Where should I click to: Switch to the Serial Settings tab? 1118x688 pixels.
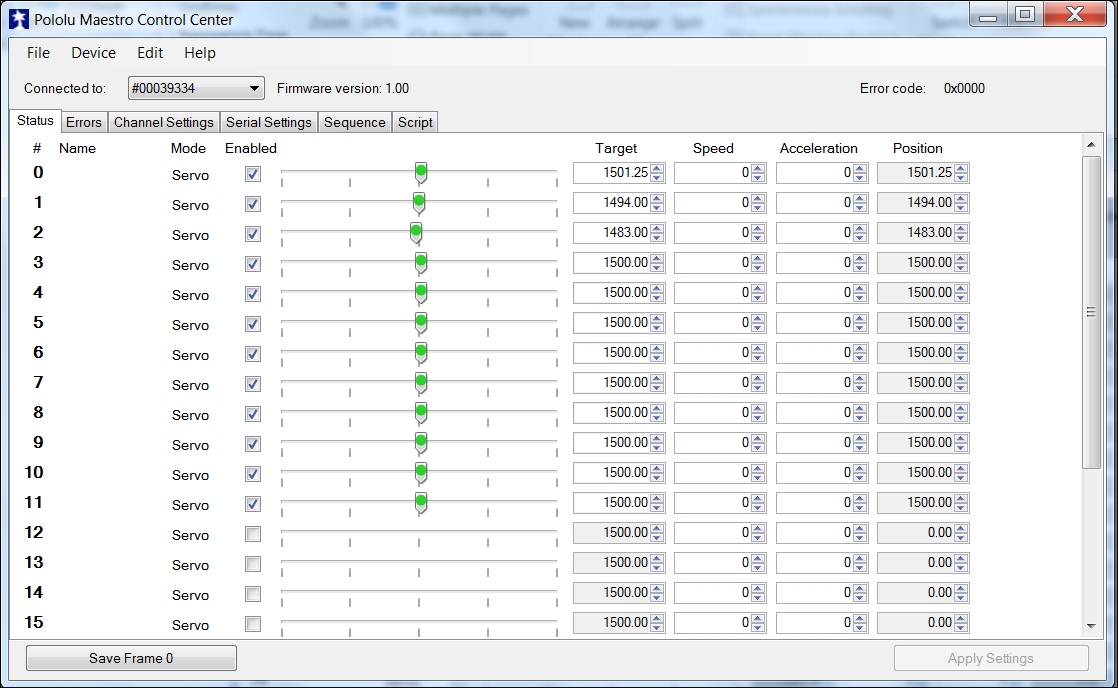point(269,122)
